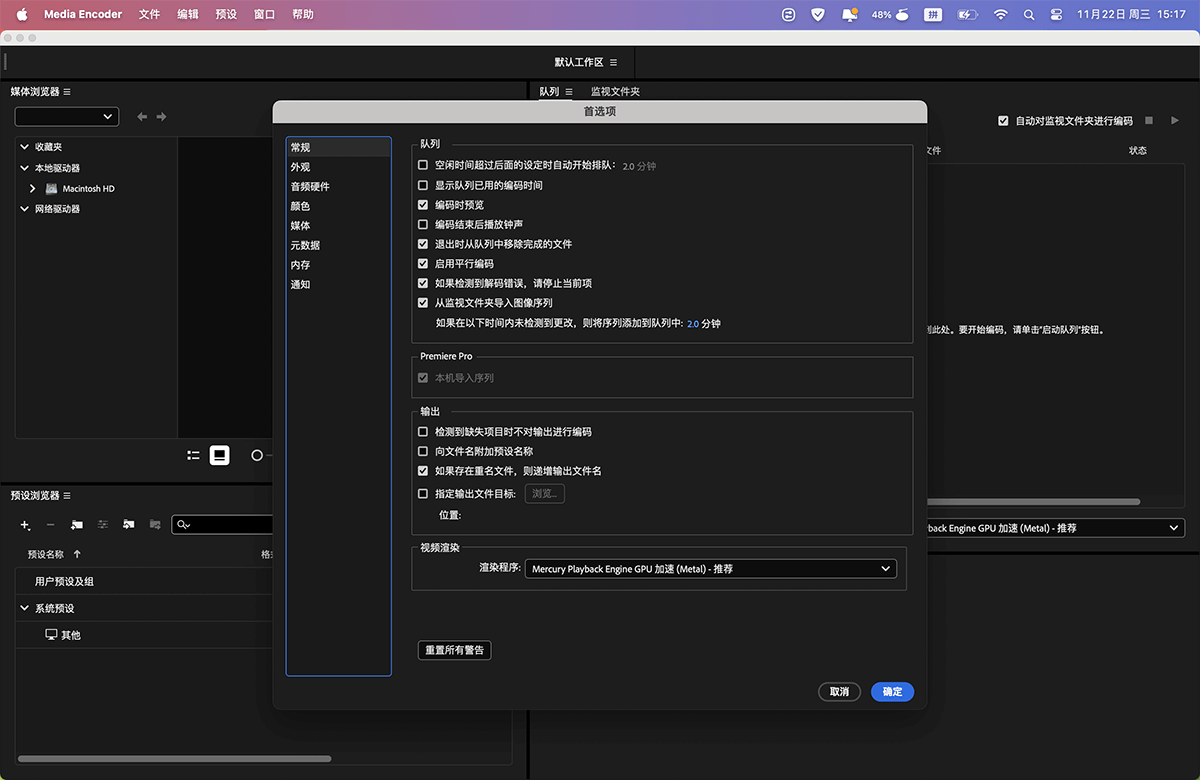Viewport: 1200px width, 780px height.
Task: Open the 渲染程序 dropdown in preferences
Action: click(x=710, y=569)
